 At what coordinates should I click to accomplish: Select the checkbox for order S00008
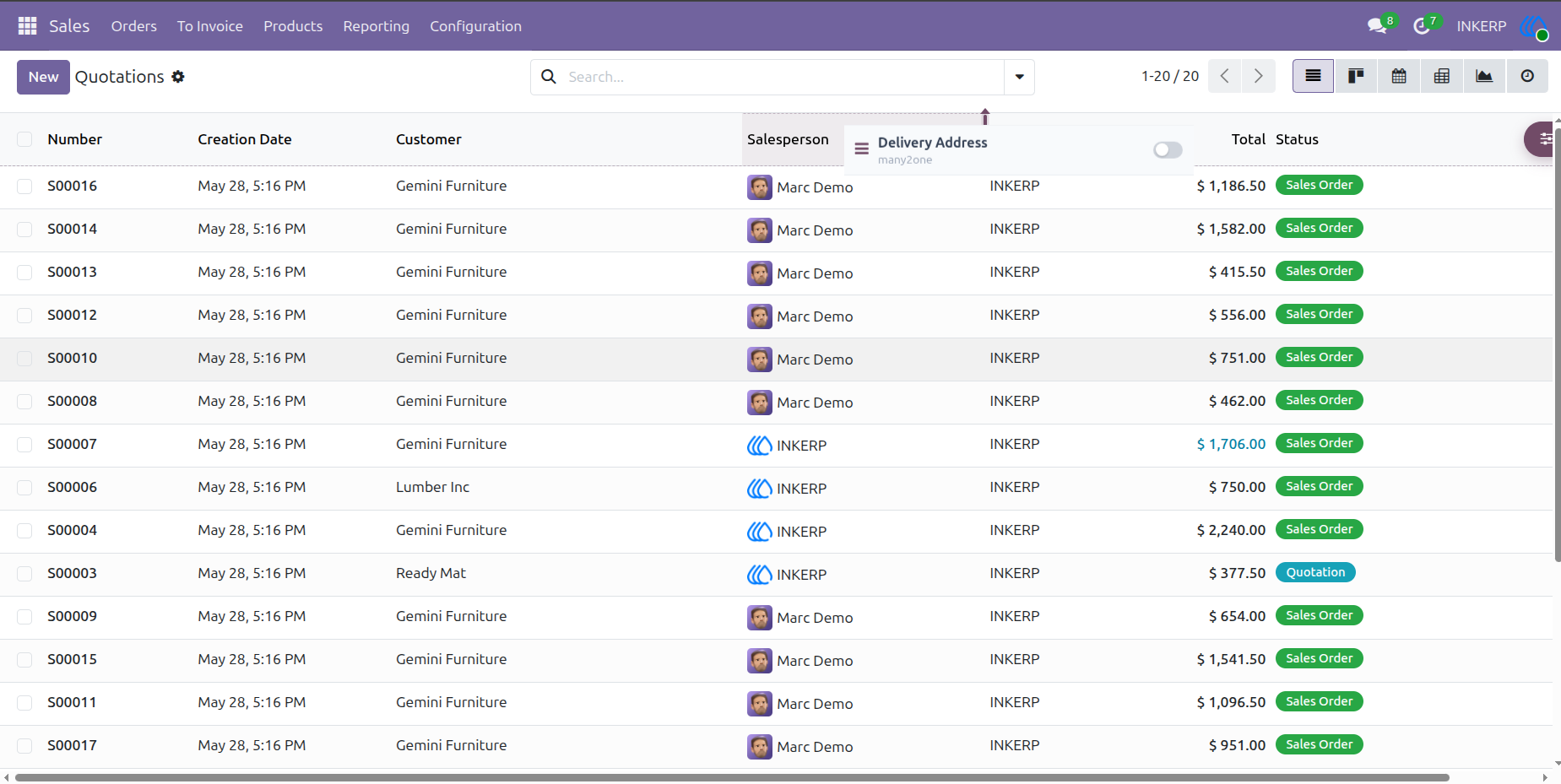click(x=24, y=402)
